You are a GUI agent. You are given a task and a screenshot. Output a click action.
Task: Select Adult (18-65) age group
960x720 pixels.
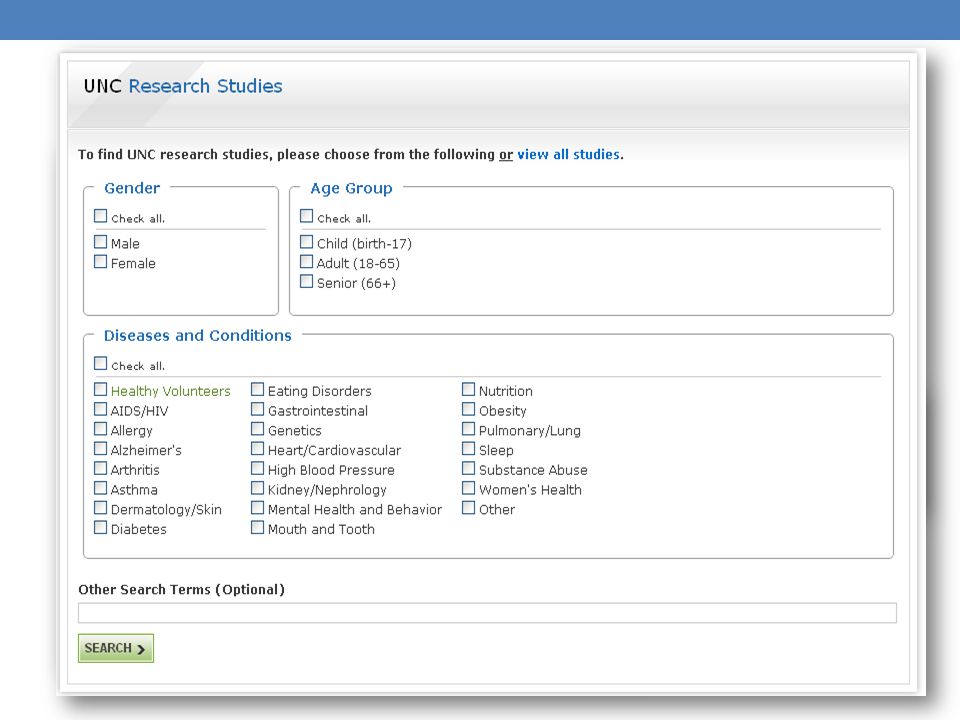(x=306, y=261)
